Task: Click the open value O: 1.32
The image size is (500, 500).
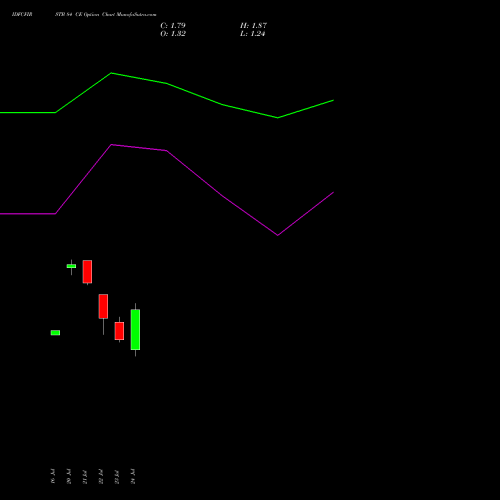Action: (173, 34)
